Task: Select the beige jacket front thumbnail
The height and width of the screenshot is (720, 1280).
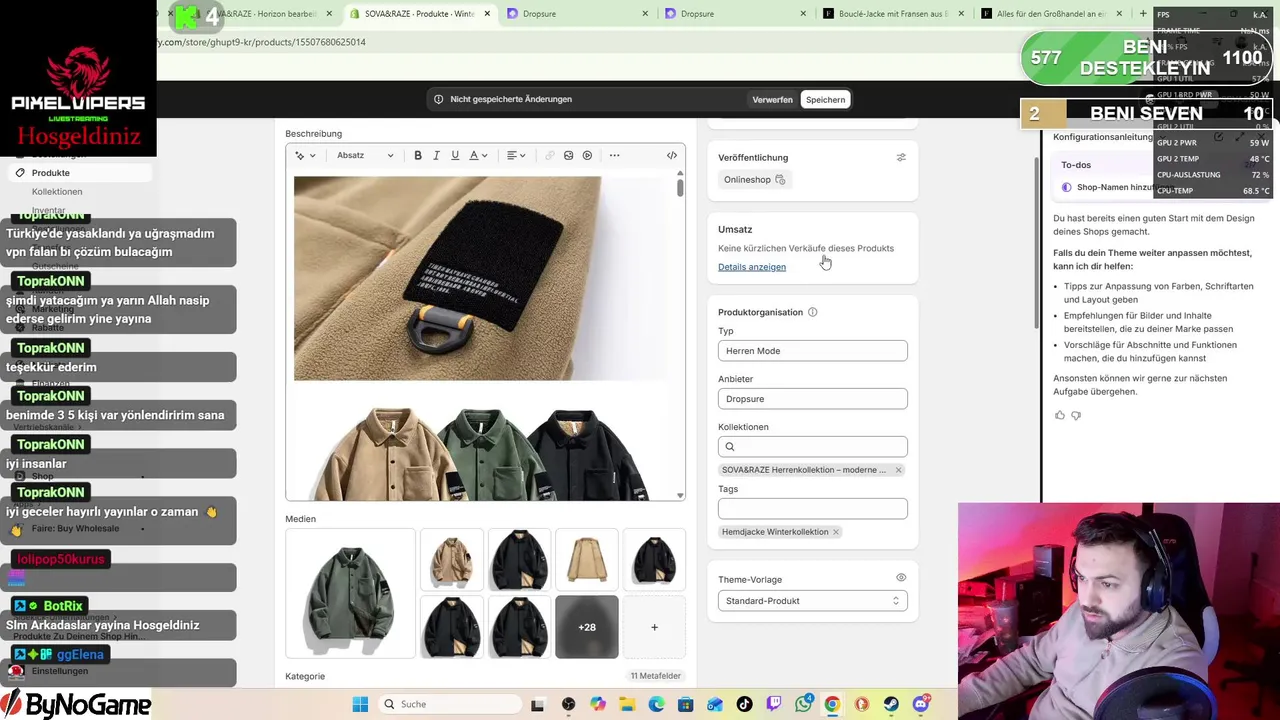Action: [452, 559]
